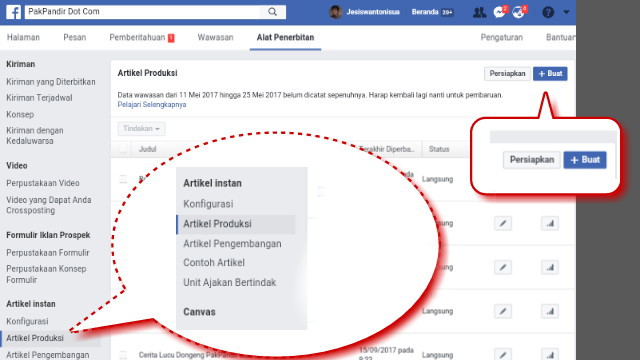The width and height of the screenshot is (640, 360).
Task: Open Perpustakaan Konsep Formulir in sidebar
Action: tap(46, 274)
